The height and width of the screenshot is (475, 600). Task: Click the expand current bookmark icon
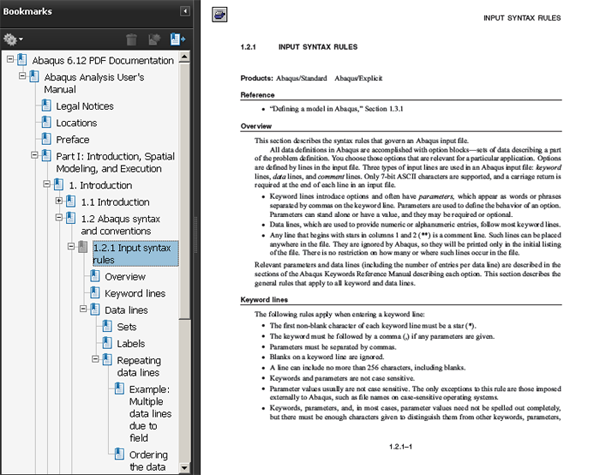point(178,39)
